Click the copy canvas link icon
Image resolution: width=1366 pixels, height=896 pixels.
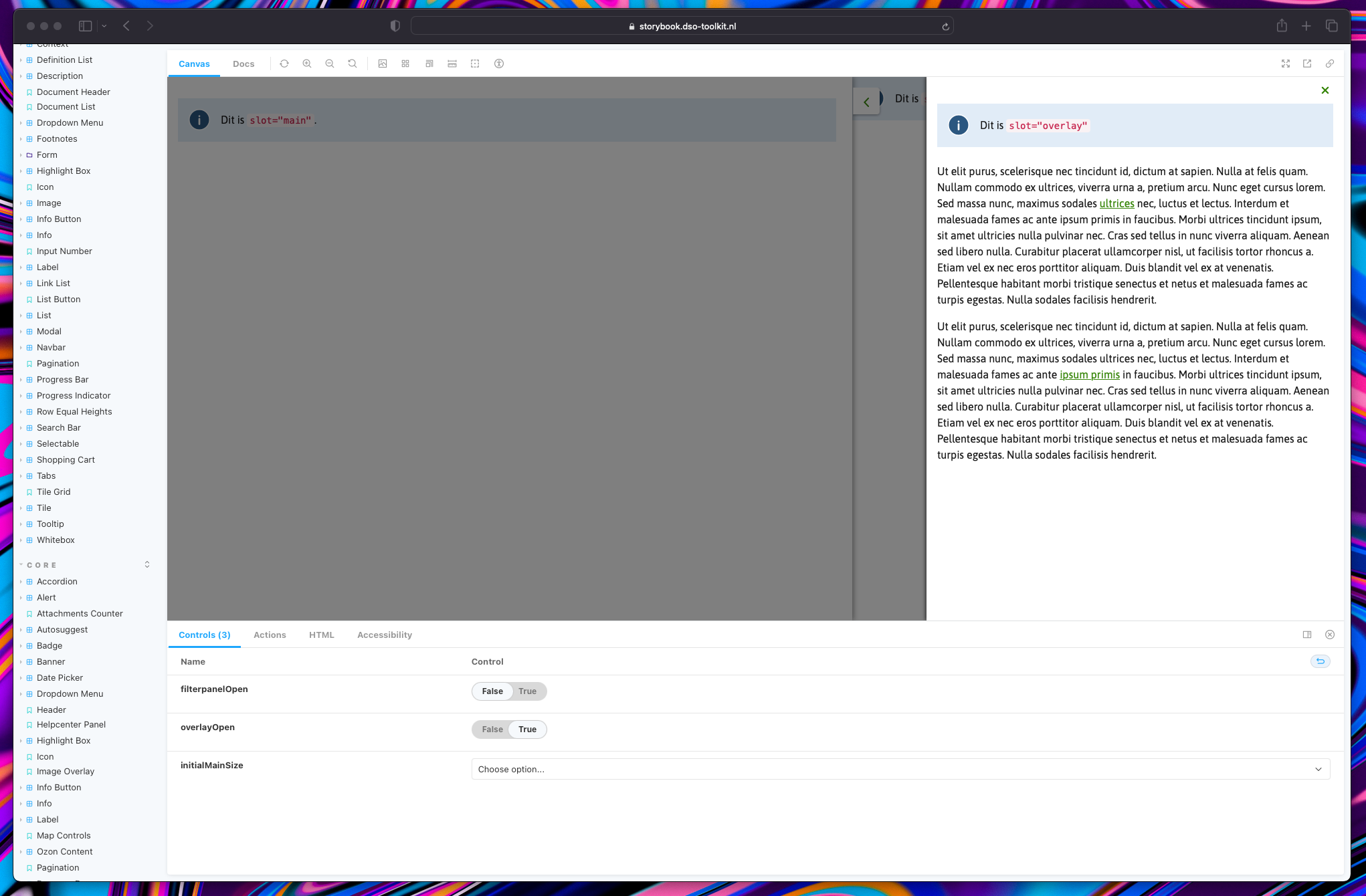1330,64
